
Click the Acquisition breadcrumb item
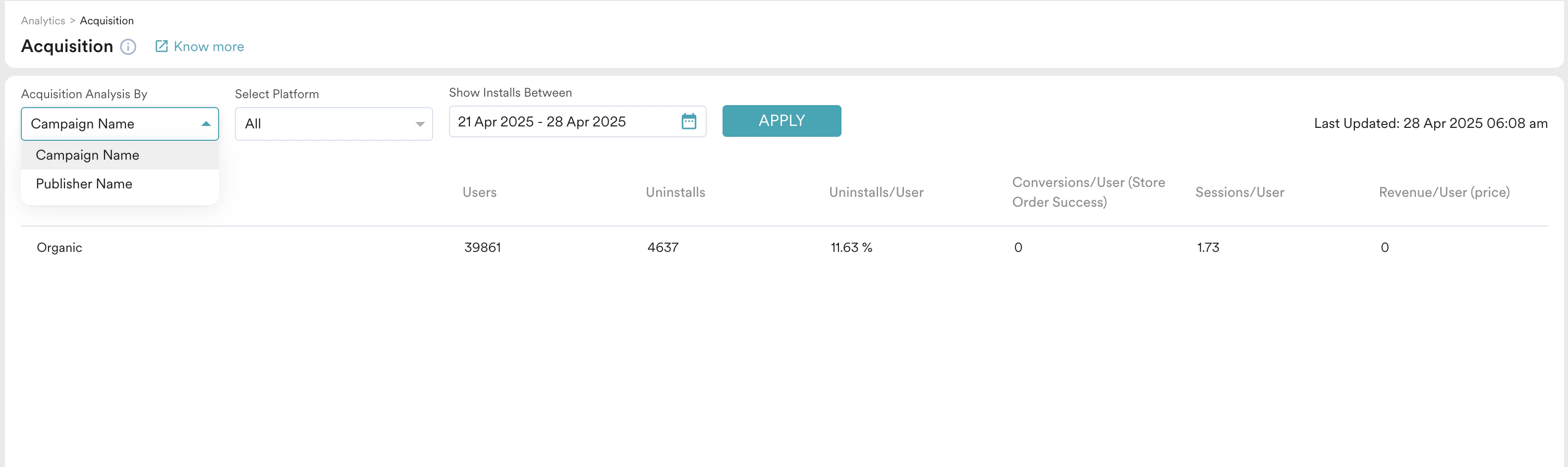click(106, 20)
